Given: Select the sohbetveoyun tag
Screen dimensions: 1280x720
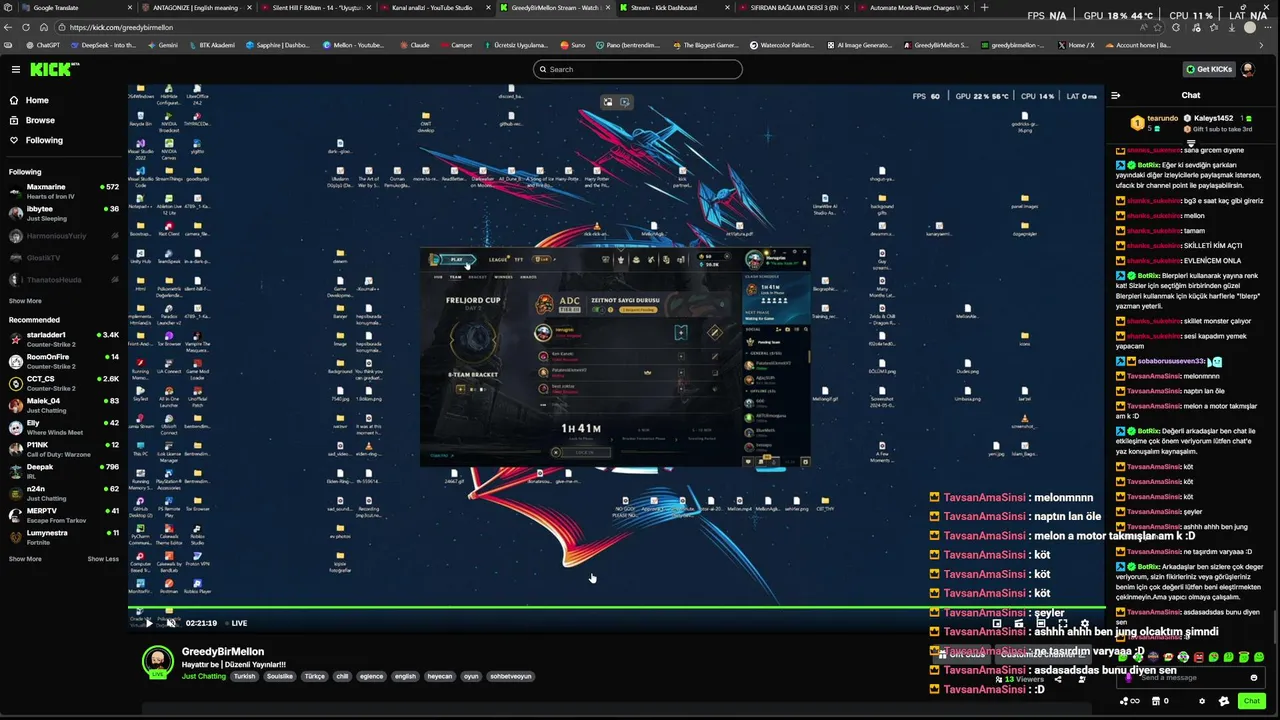Looking at the screenshot, I should click(x=511, y=676).
